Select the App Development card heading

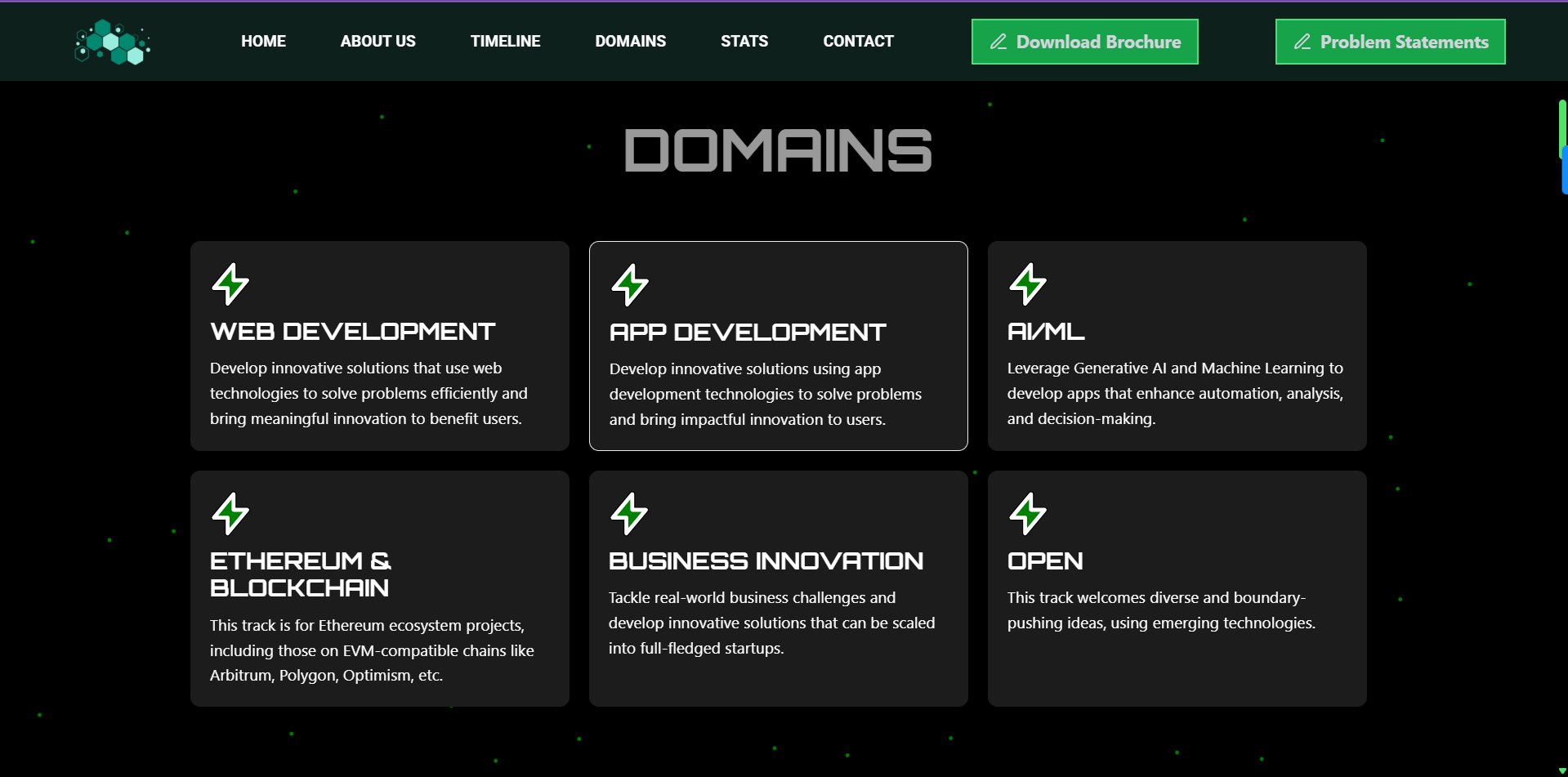point(747,333)
